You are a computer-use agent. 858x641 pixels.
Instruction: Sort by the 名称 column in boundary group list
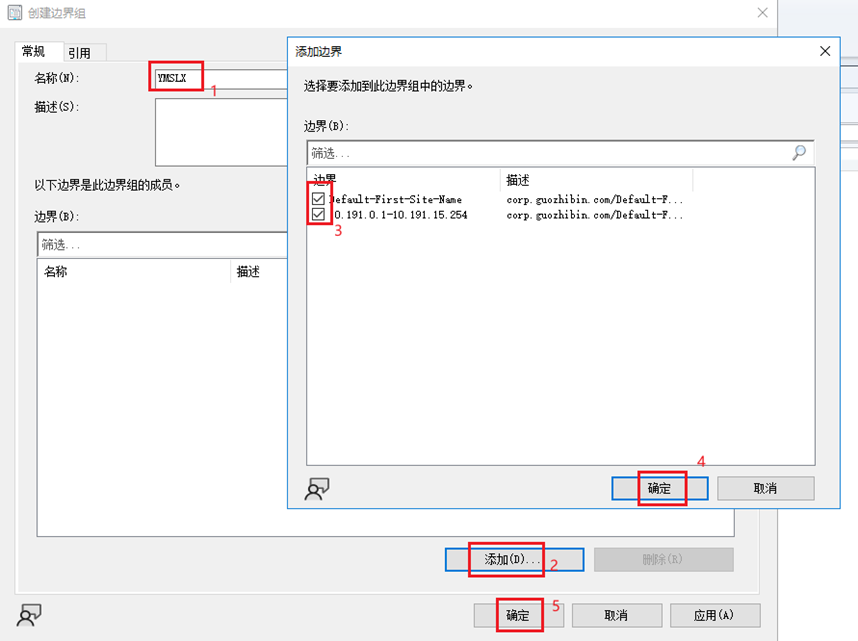tap(134, 272)
